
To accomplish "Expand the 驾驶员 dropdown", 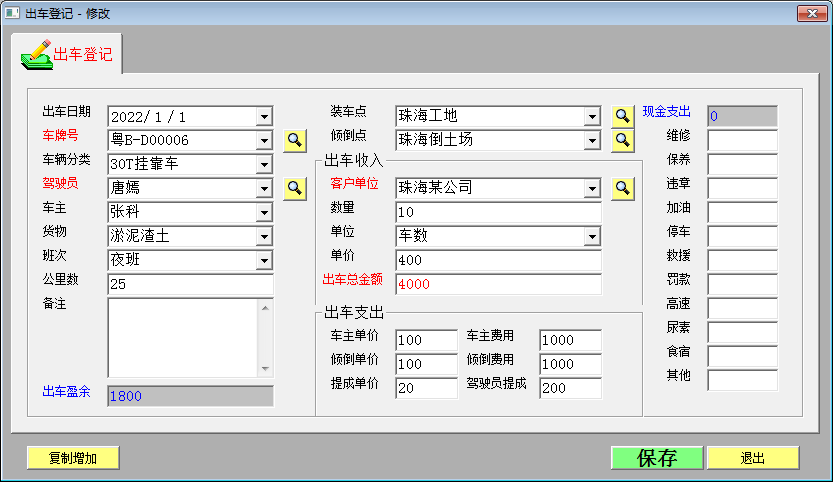I will (x=264, y=188).
